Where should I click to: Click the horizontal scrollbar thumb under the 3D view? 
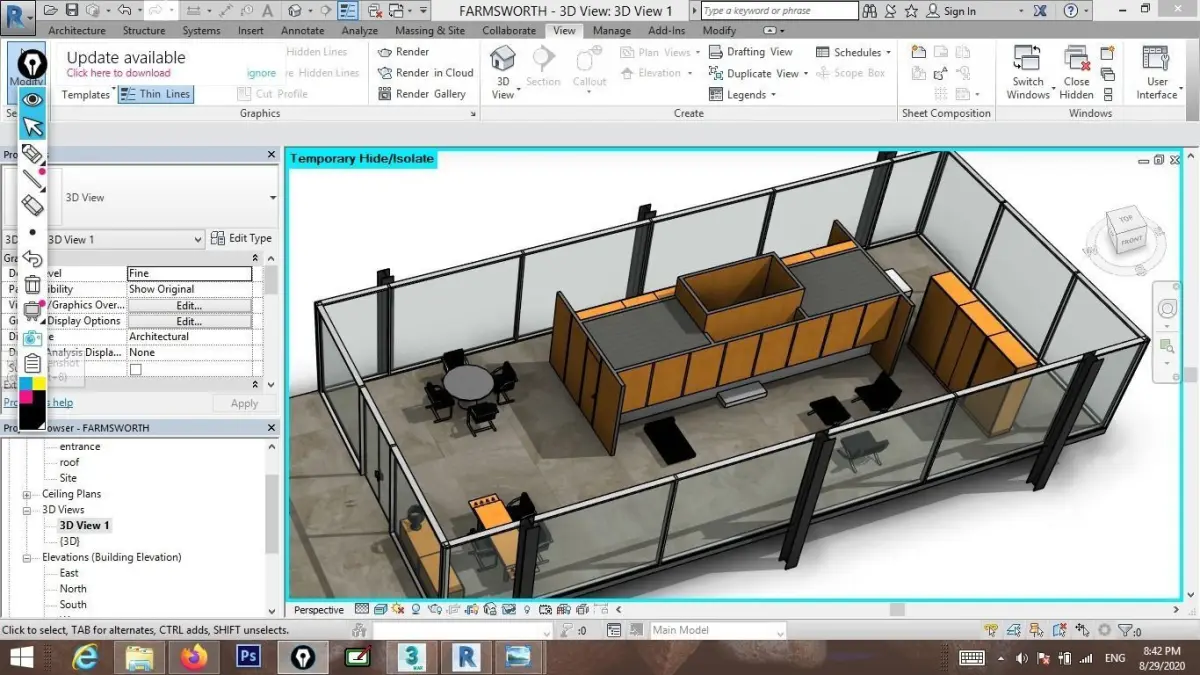pyautogui.click(x=897, y=609)
